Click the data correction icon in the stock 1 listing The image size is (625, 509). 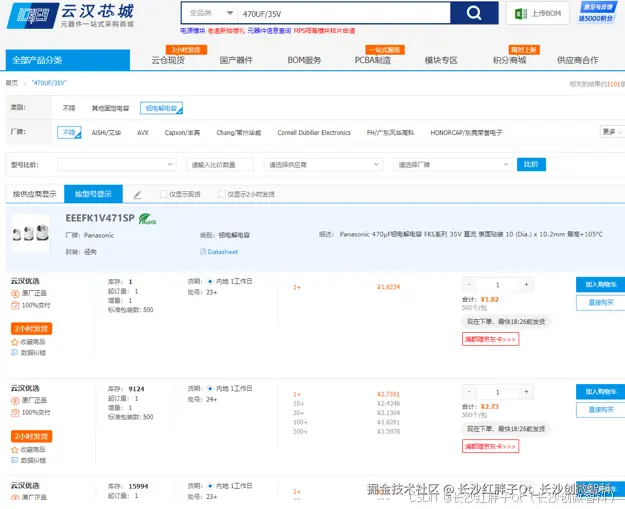[x=15, y=352]
